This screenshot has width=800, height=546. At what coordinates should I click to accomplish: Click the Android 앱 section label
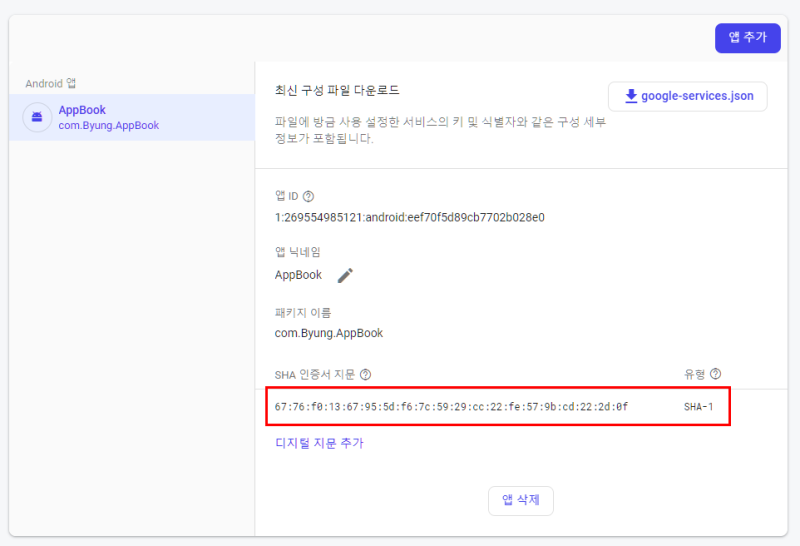click(51, 83)
